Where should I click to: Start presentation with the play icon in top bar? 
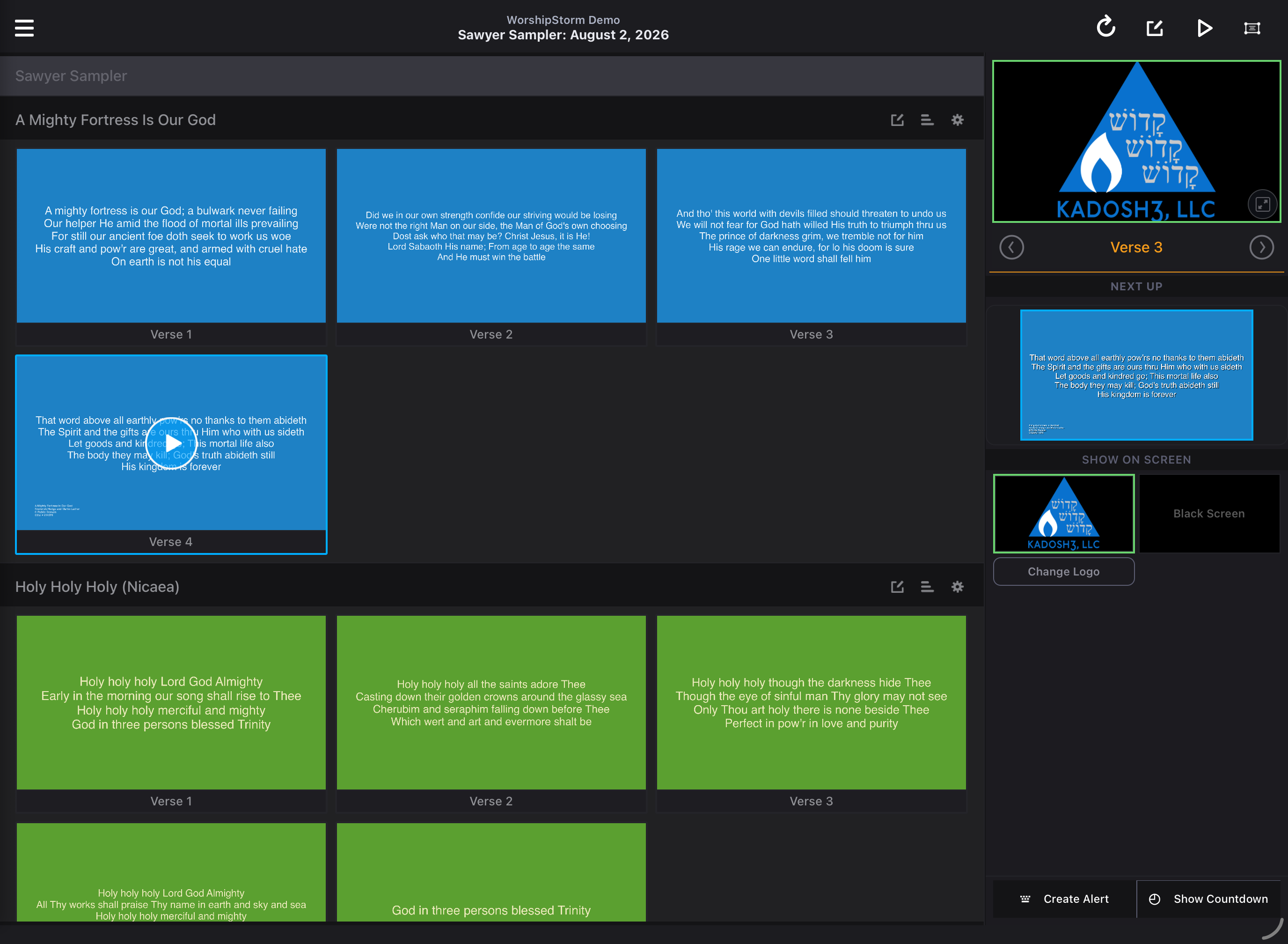1204,28
